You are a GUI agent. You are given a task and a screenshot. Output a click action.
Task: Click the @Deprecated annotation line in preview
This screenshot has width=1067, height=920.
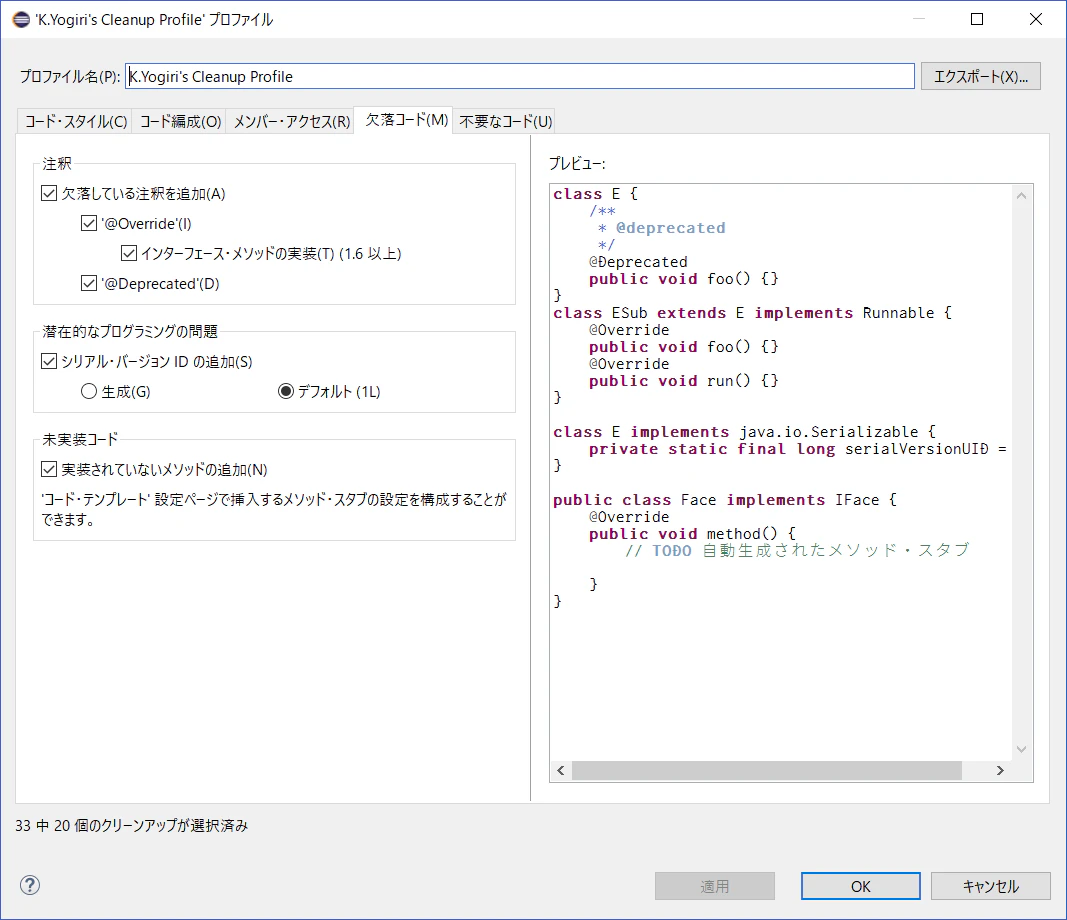pos(638,262)
